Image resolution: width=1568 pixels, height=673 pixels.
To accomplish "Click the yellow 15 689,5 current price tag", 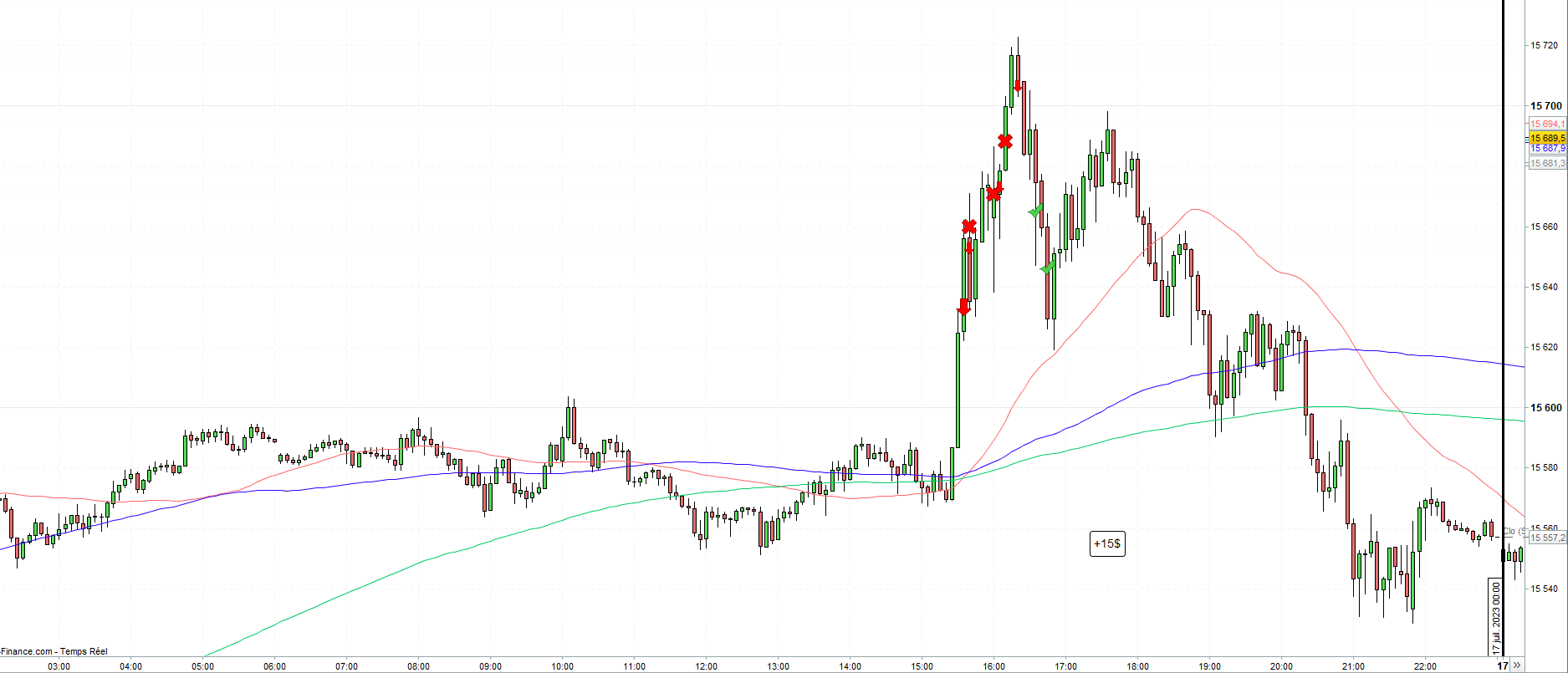I will (1547, 138).
